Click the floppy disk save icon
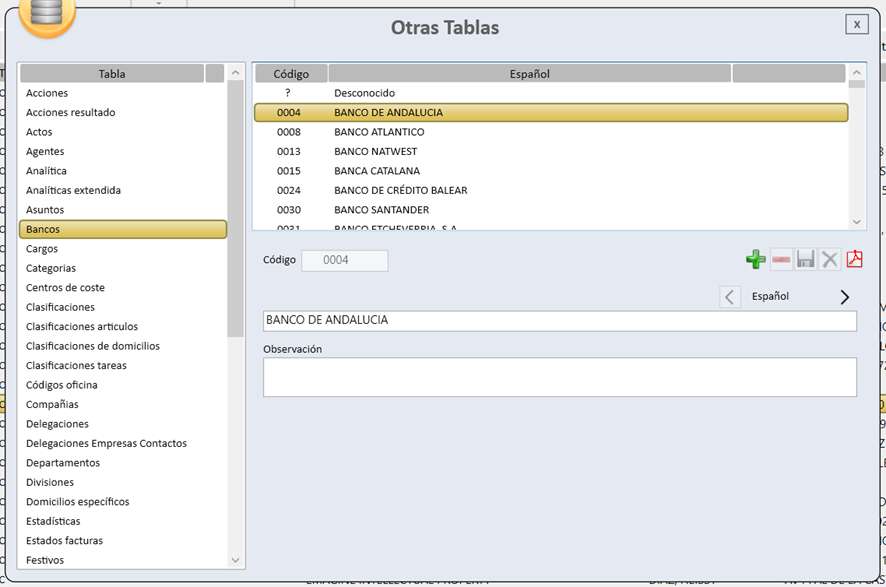Viewport: 886px width, 587px height. point(806,260)
